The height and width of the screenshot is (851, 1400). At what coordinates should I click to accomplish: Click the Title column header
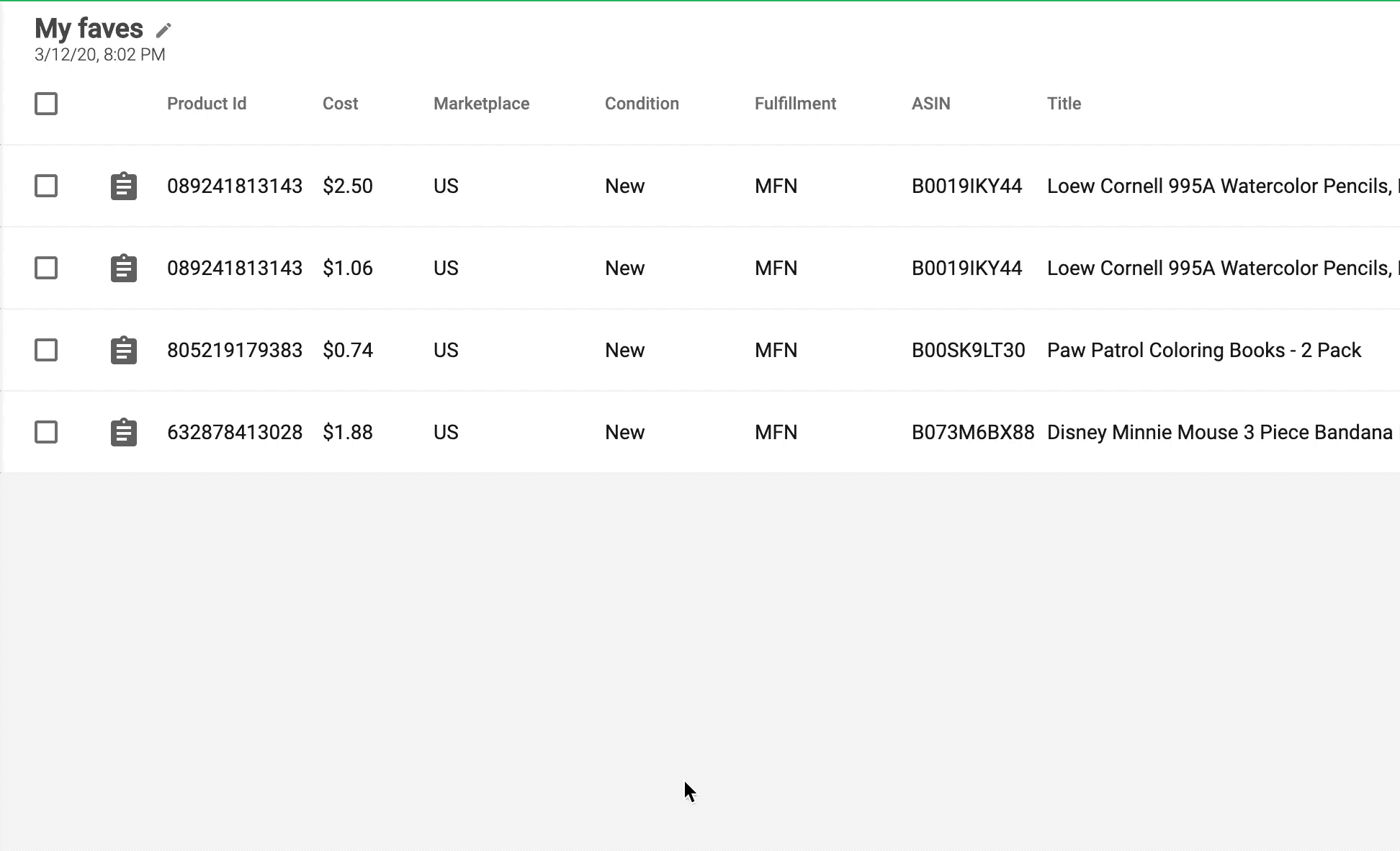[1064, 104]
